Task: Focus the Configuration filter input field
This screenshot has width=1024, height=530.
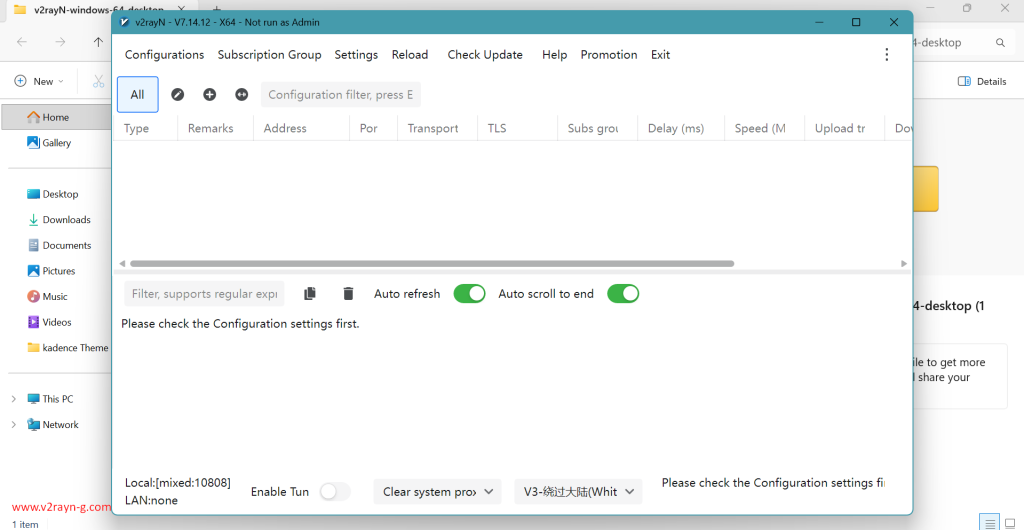Action: [x=341, y=95]
